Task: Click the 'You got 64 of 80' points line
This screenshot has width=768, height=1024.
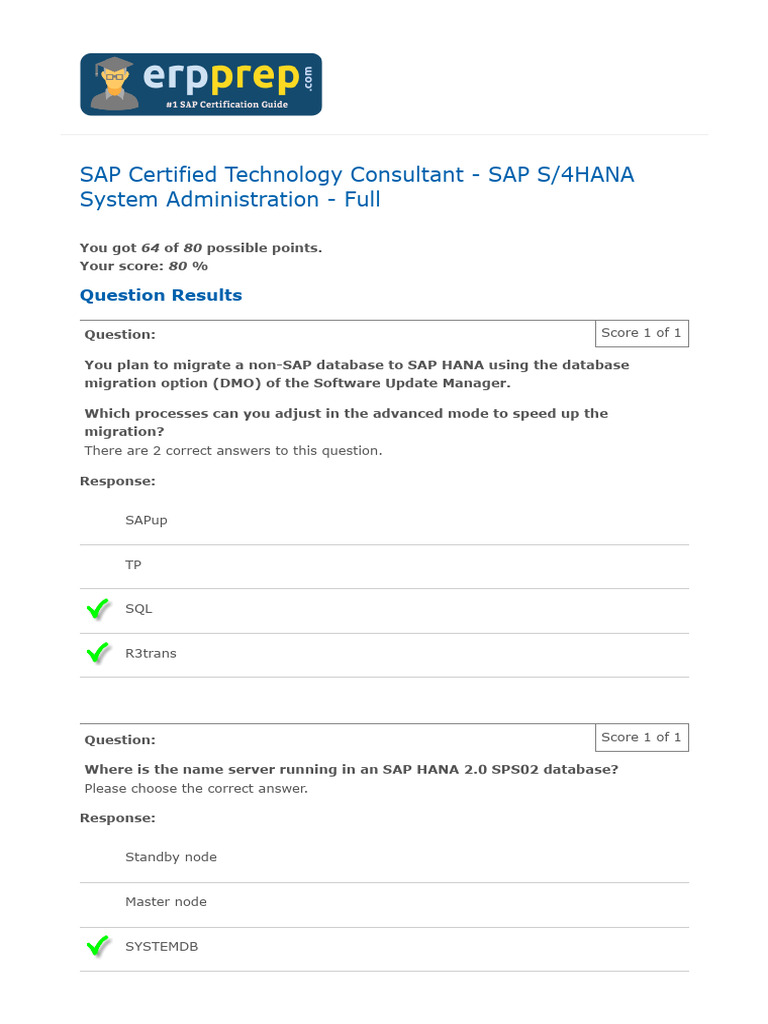Action: coord(201,248)
